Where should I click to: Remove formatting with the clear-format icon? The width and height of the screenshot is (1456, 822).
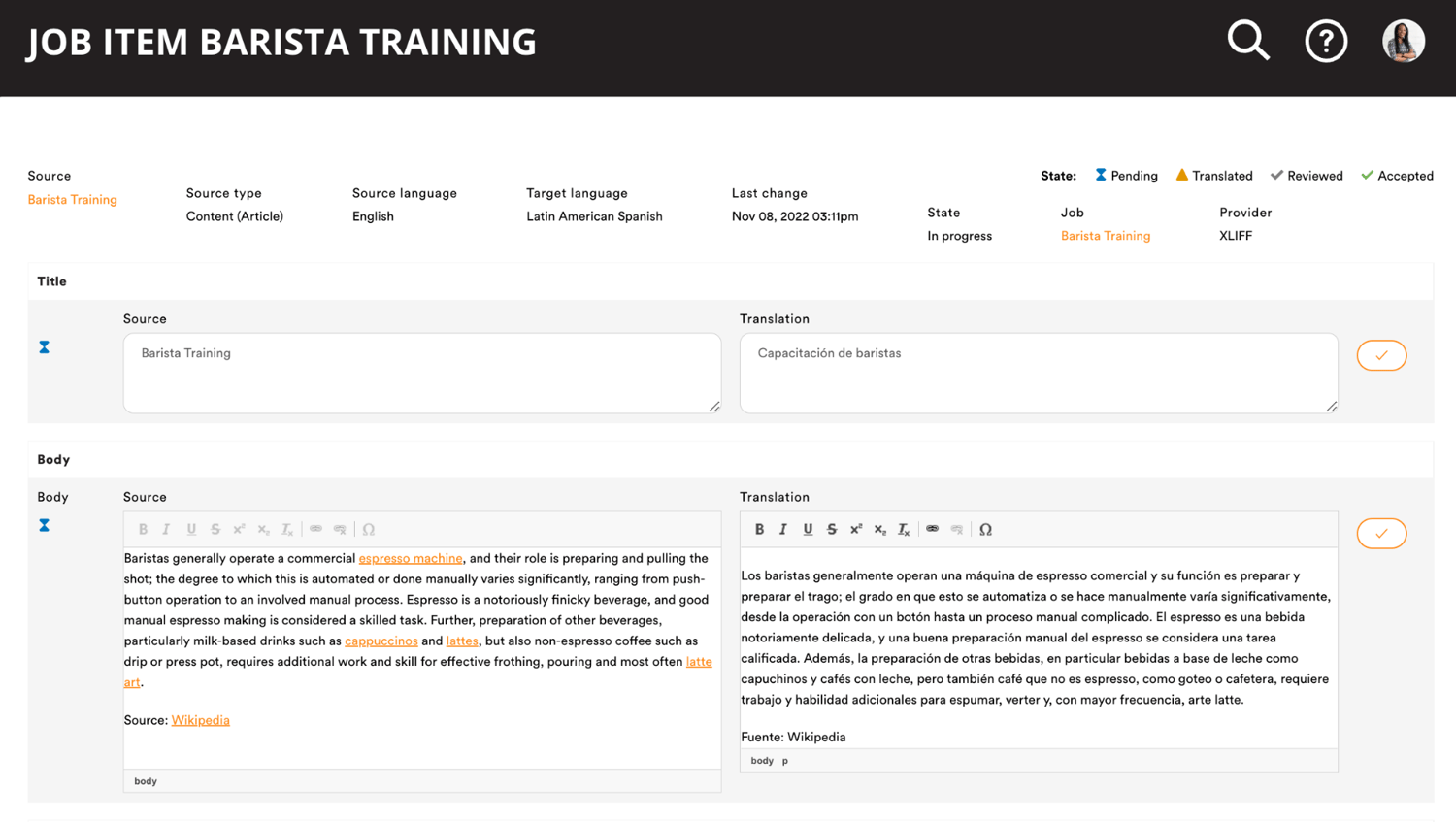point(904,530)
